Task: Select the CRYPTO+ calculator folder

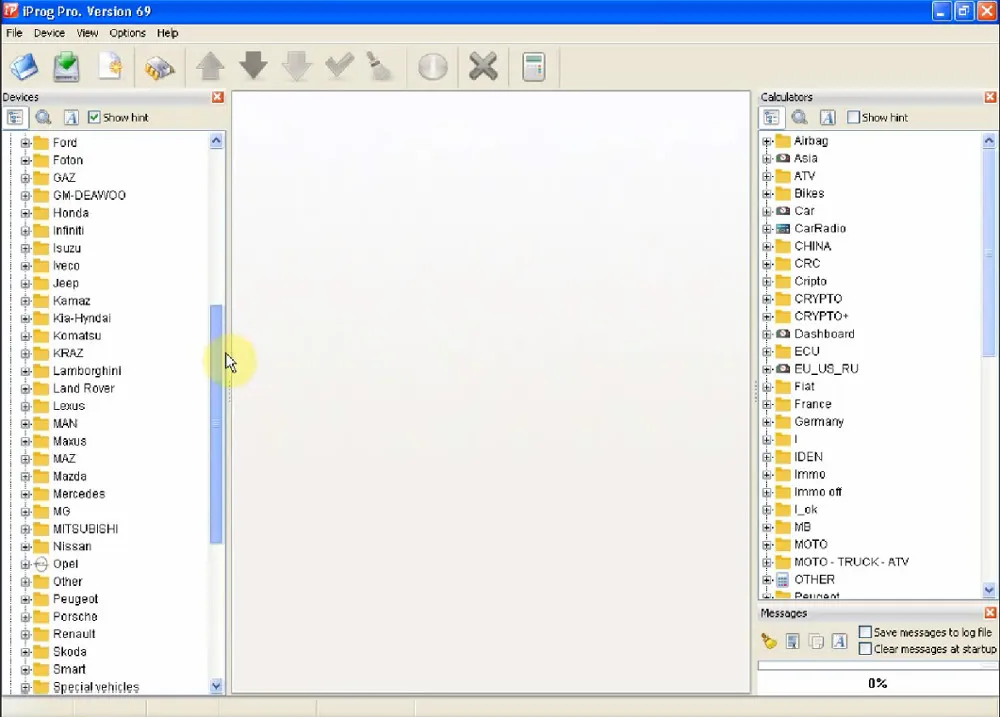Action: (821, 316)
